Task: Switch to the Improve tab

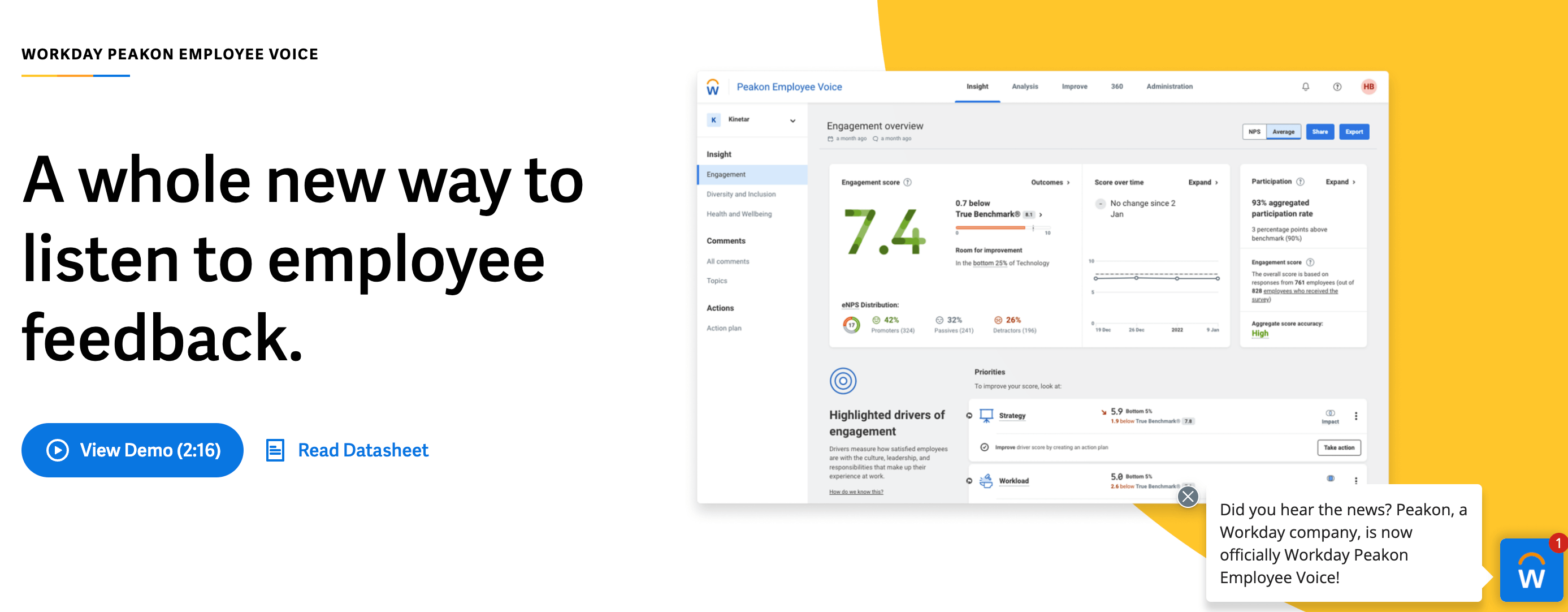Action: coord(1075,87)
